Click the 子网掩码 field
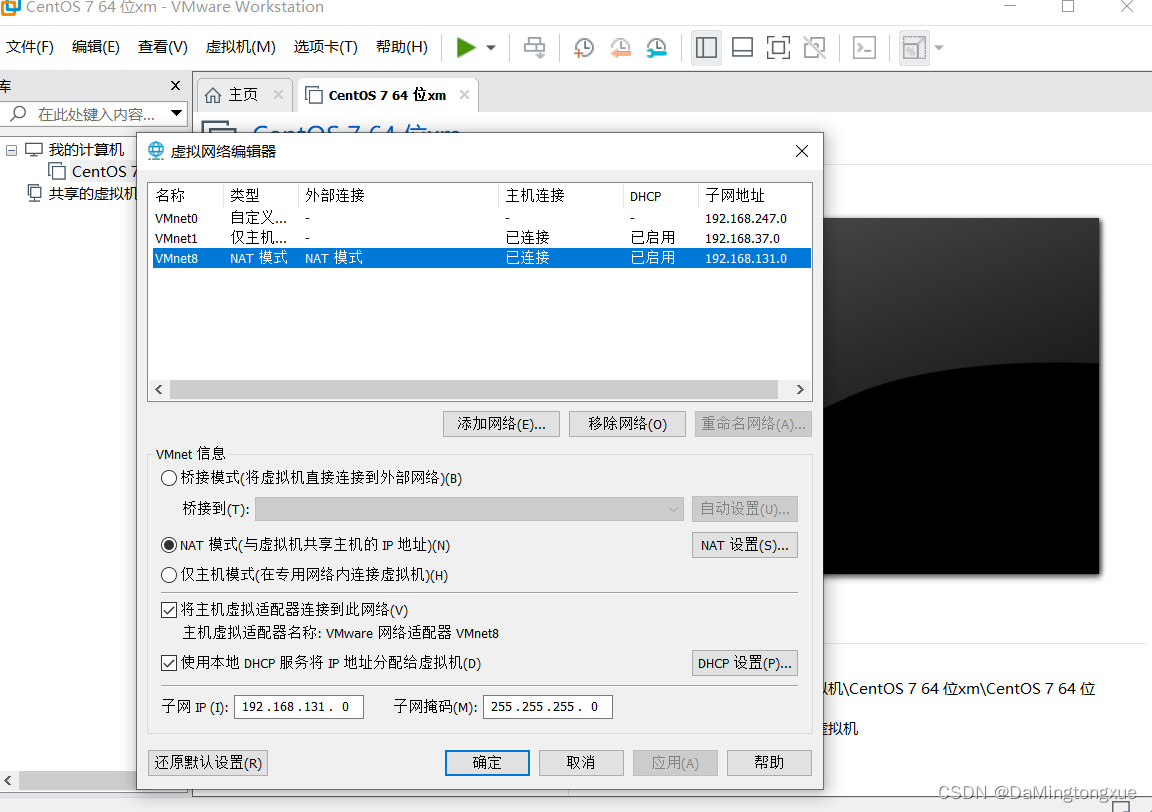1152x812 pixels. (547, 707)
